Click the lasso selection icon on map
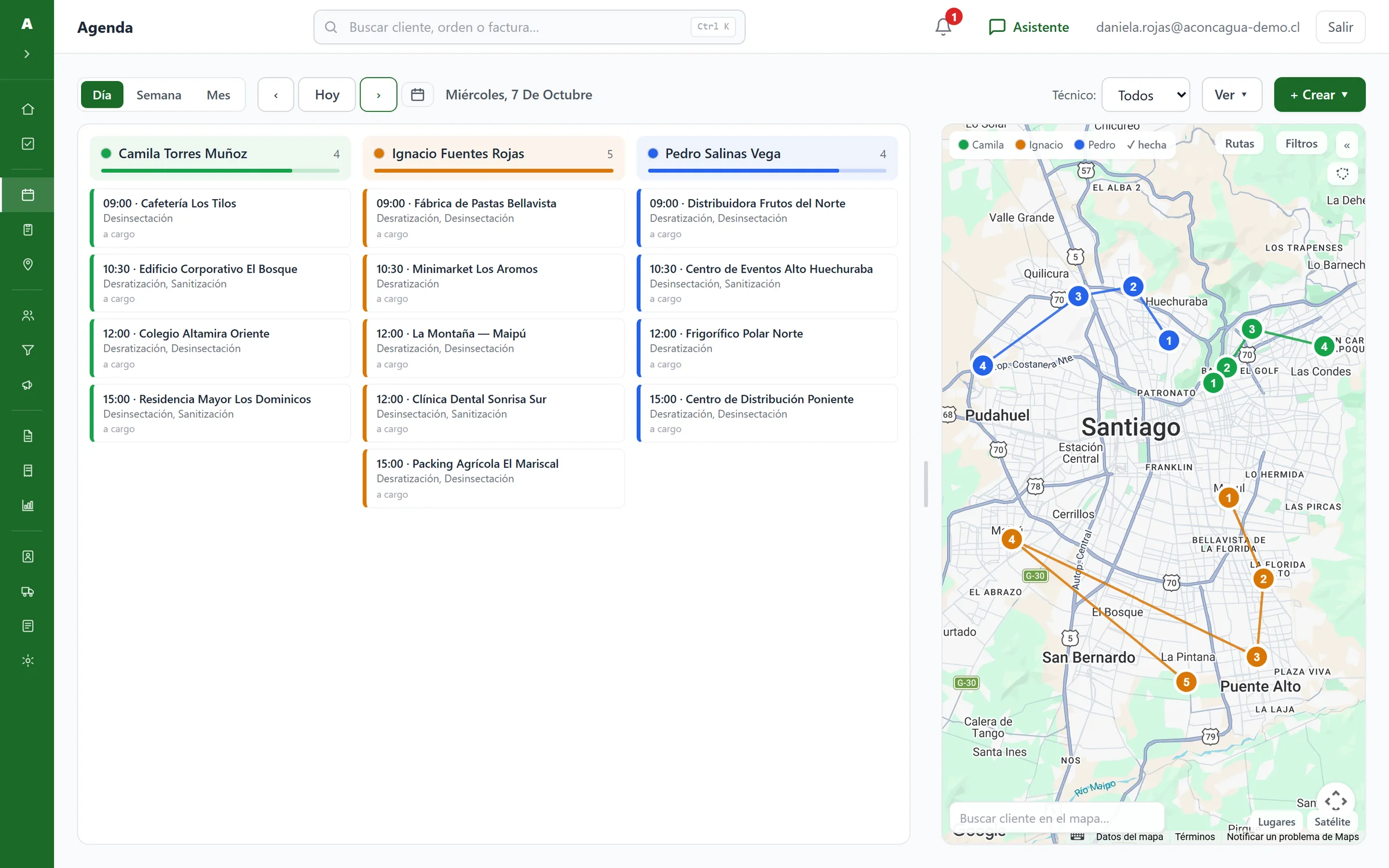Screen dimensions: 1389x868 (x=1343, y=174)
